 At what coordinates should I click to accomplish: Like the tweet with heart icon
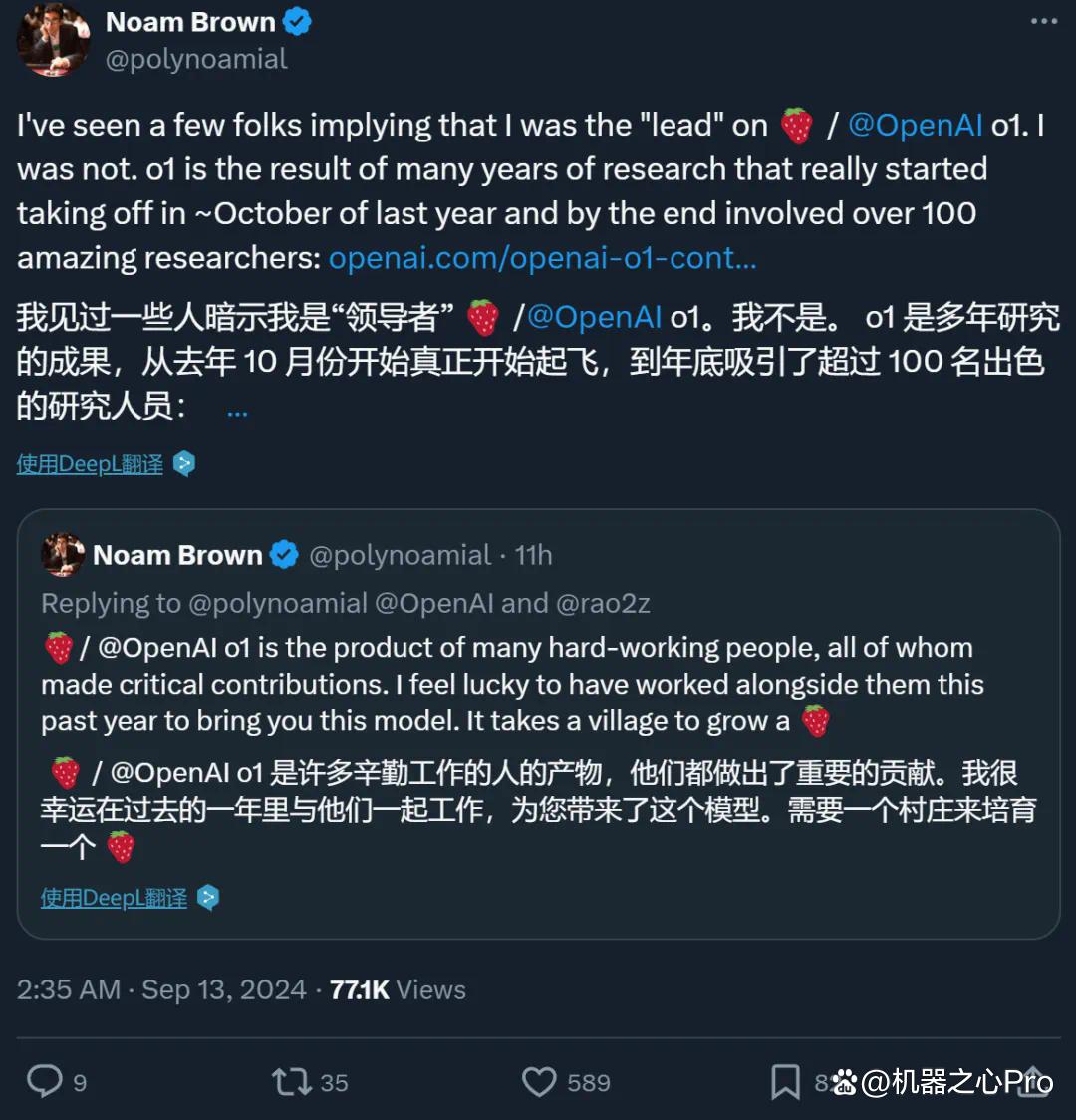tap(539, 1082)
